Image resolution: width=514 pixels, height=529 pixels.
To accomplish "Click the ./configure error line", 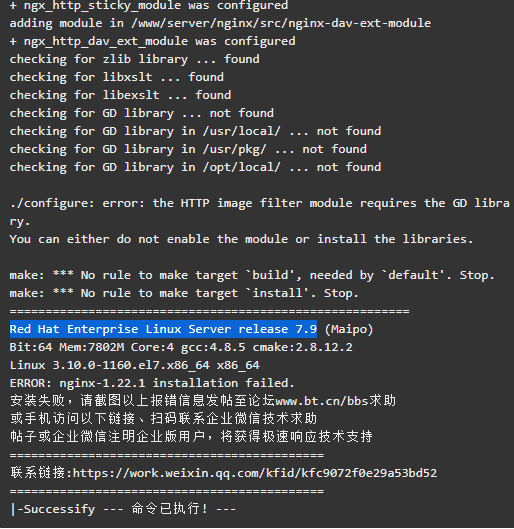I will coord(260,212).
